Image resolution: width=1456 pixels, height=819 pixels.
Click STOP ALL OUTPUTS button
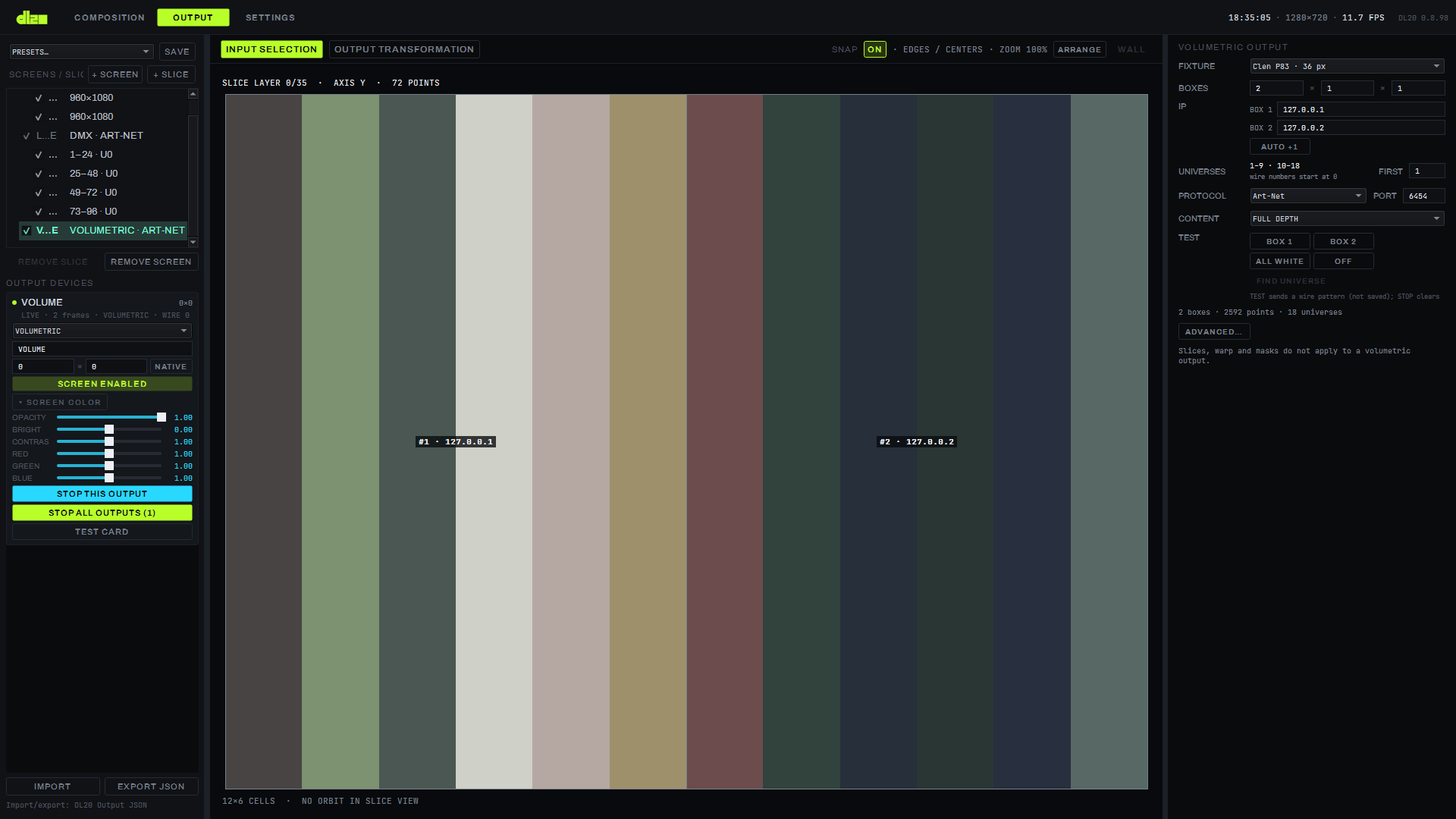tap(102, 513)
